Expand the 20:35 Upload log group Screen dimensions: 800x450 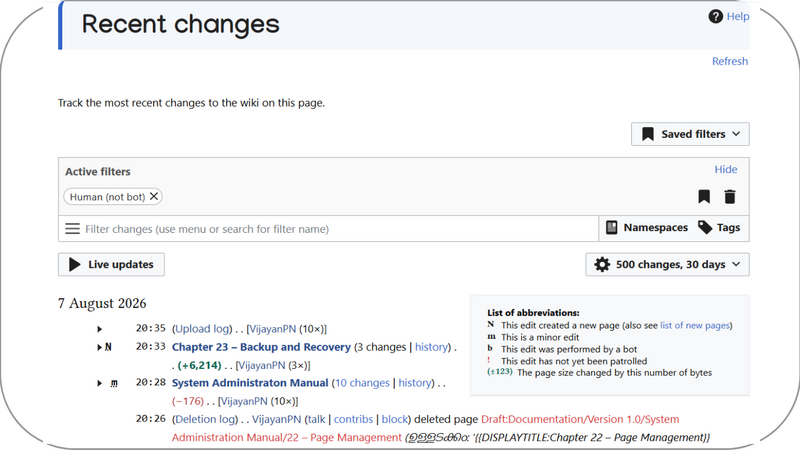coord(100,329)
